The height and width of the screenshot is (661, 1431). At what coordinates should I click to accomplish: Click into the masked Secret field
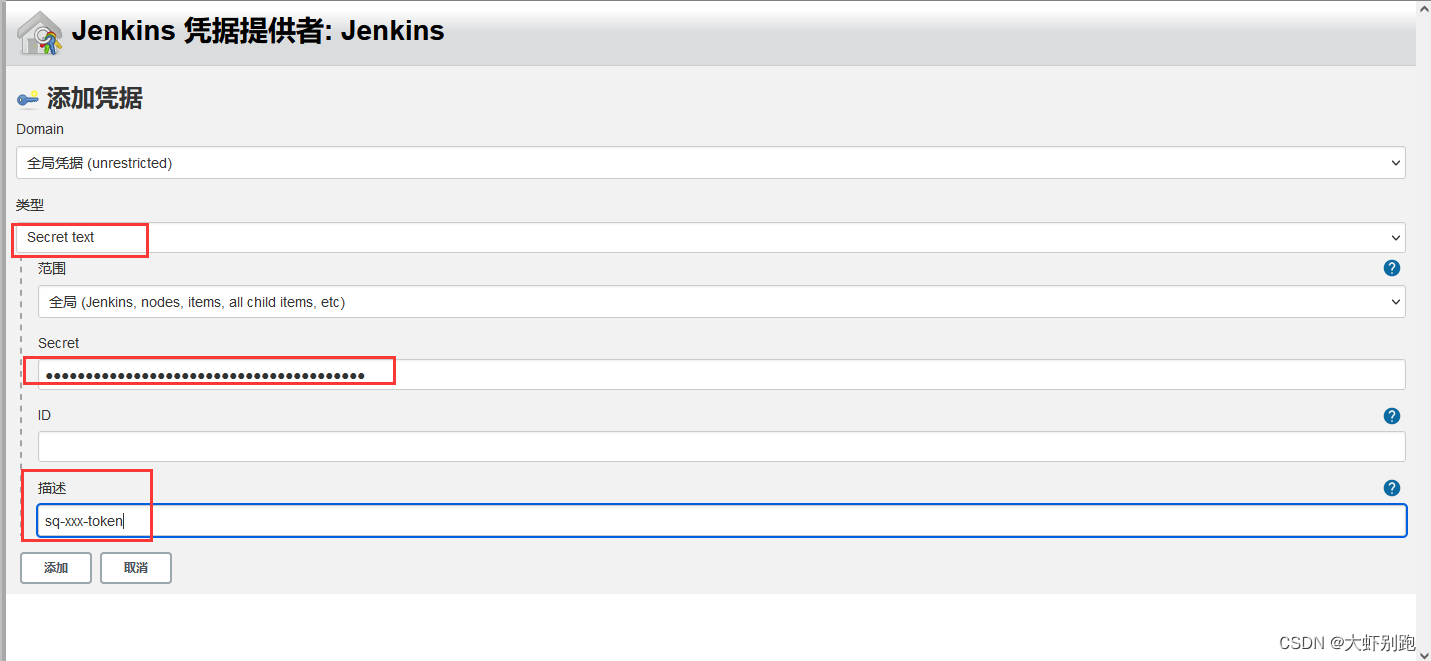point(721,375)
